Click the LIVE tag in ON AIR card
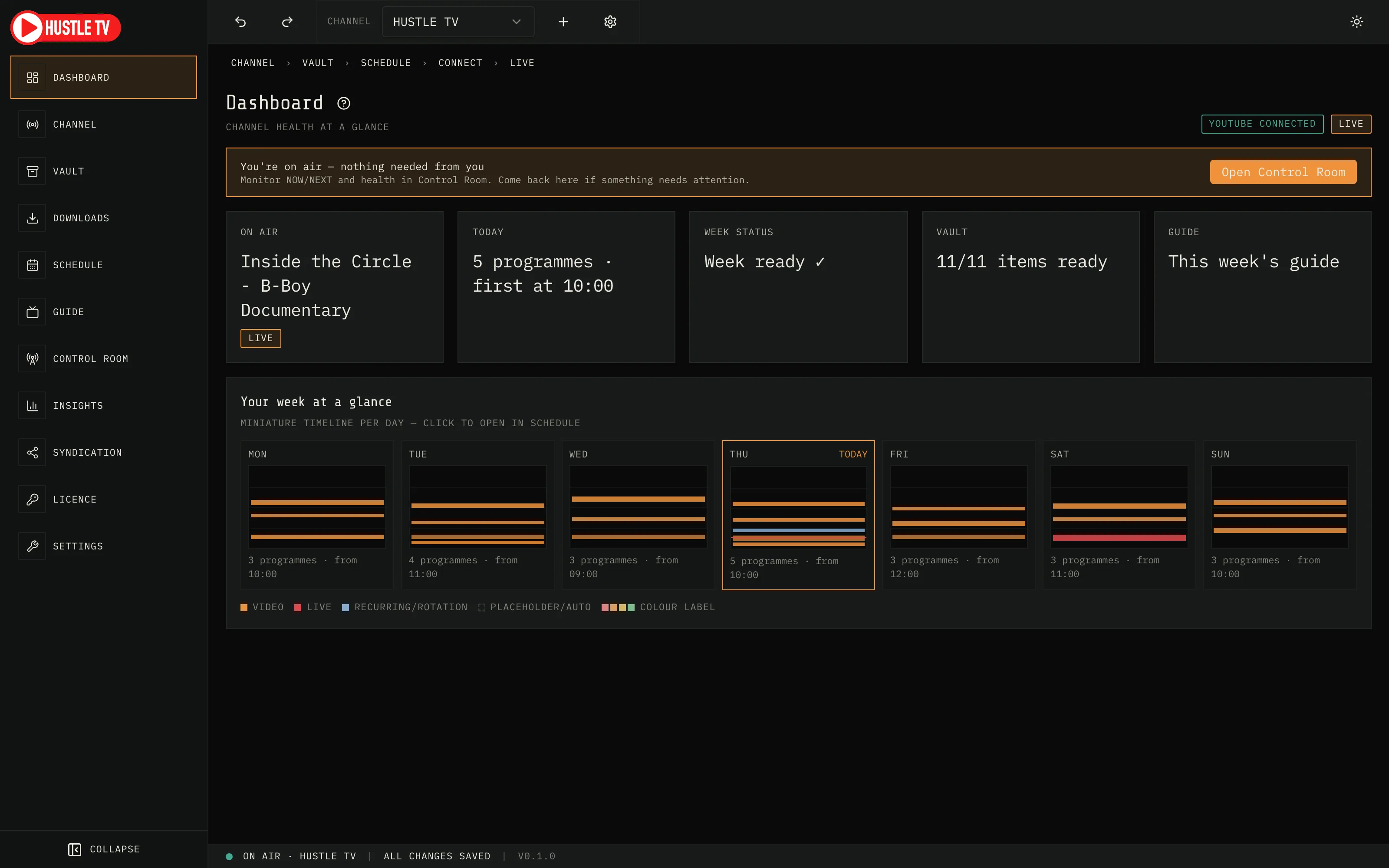The width and height of the screenshot is (1389, 868). (x=260, y=339)
